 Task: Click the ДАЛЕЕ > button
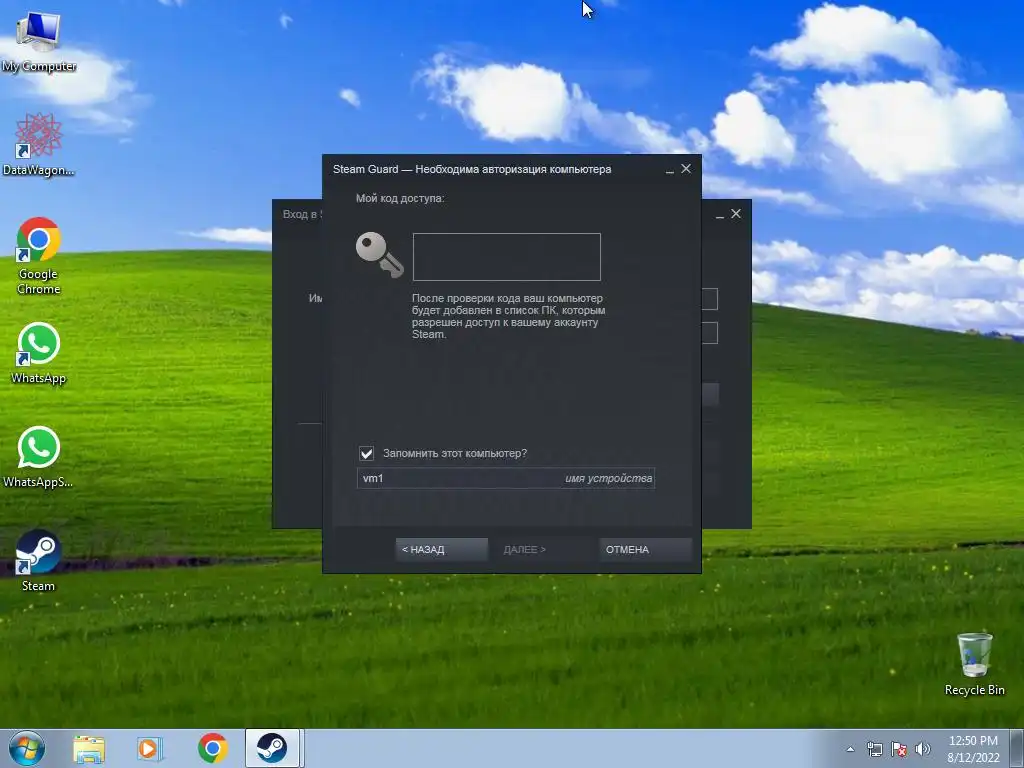coord(543,549)
